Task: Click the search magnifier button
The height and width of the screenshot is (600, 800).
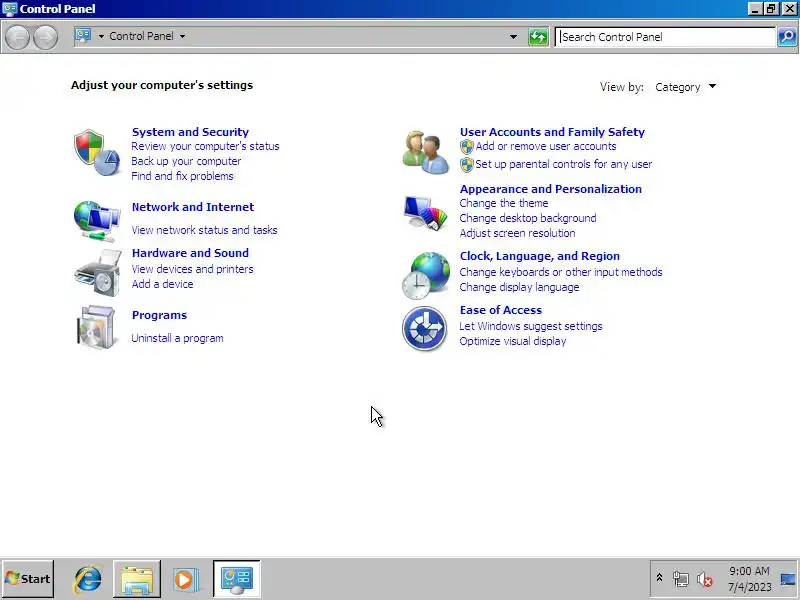Action: click(x=787, y=37)
